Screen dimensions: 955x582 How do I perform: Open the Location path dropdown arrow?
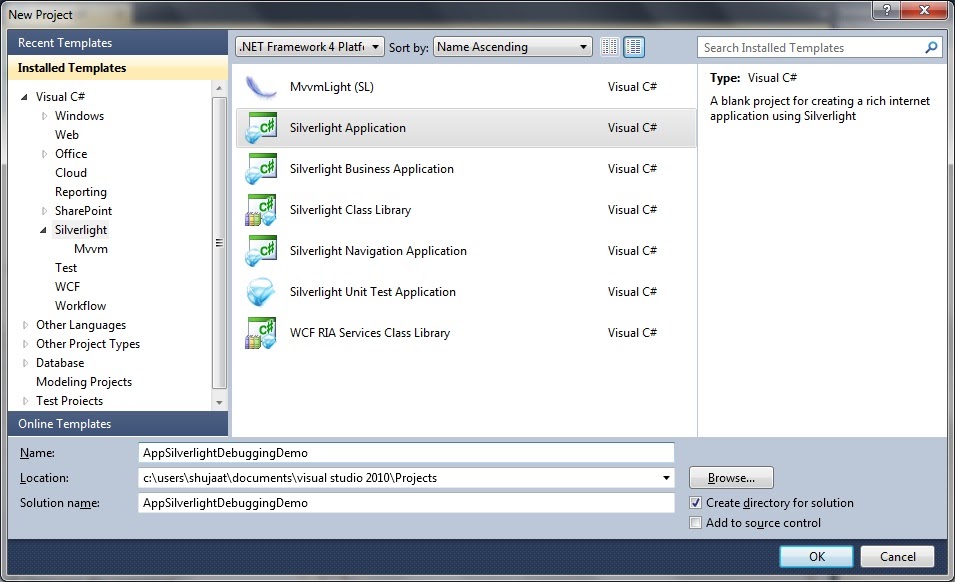pos(666,478)
